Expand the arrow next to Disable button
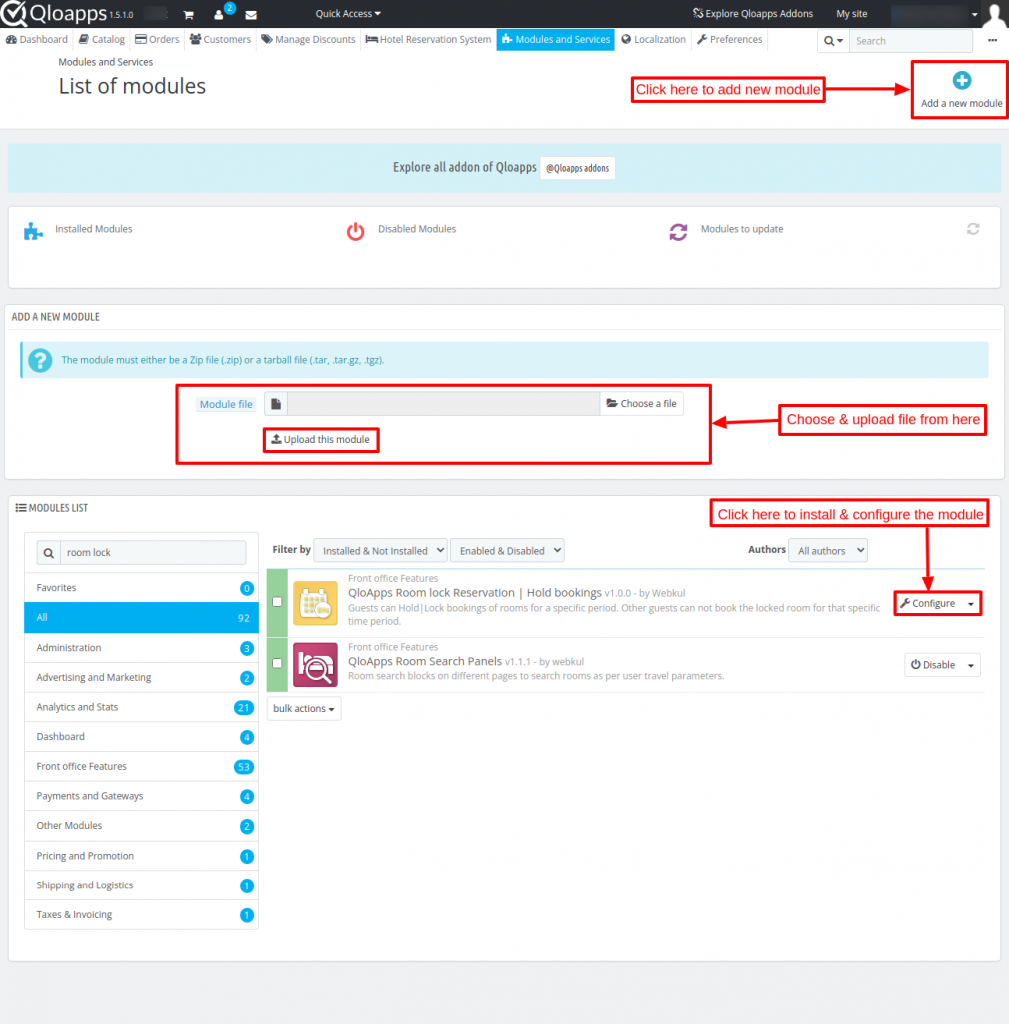The image size is (1009, 1024). 970,665
